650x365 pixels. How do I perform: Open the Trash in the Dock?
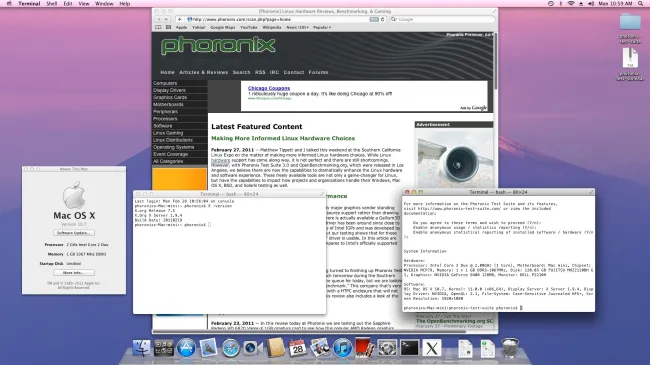tap(510, 348)
